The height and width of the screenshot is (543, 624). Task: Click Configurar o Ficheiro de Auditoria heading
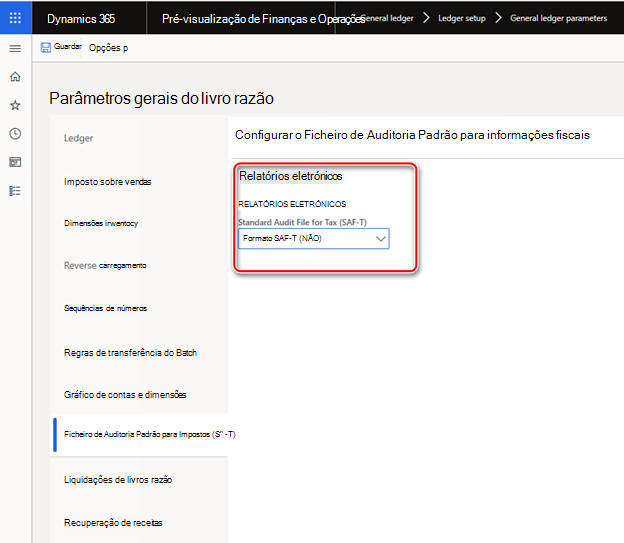coord(412,135)
